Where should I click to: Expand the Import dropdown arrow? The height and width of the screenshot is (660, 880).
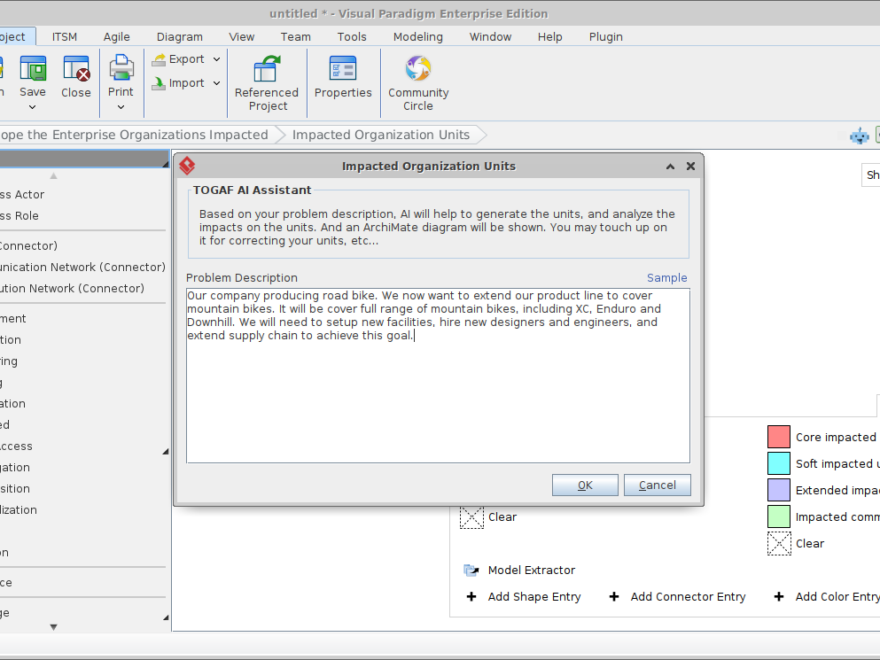tap(217, 84)
